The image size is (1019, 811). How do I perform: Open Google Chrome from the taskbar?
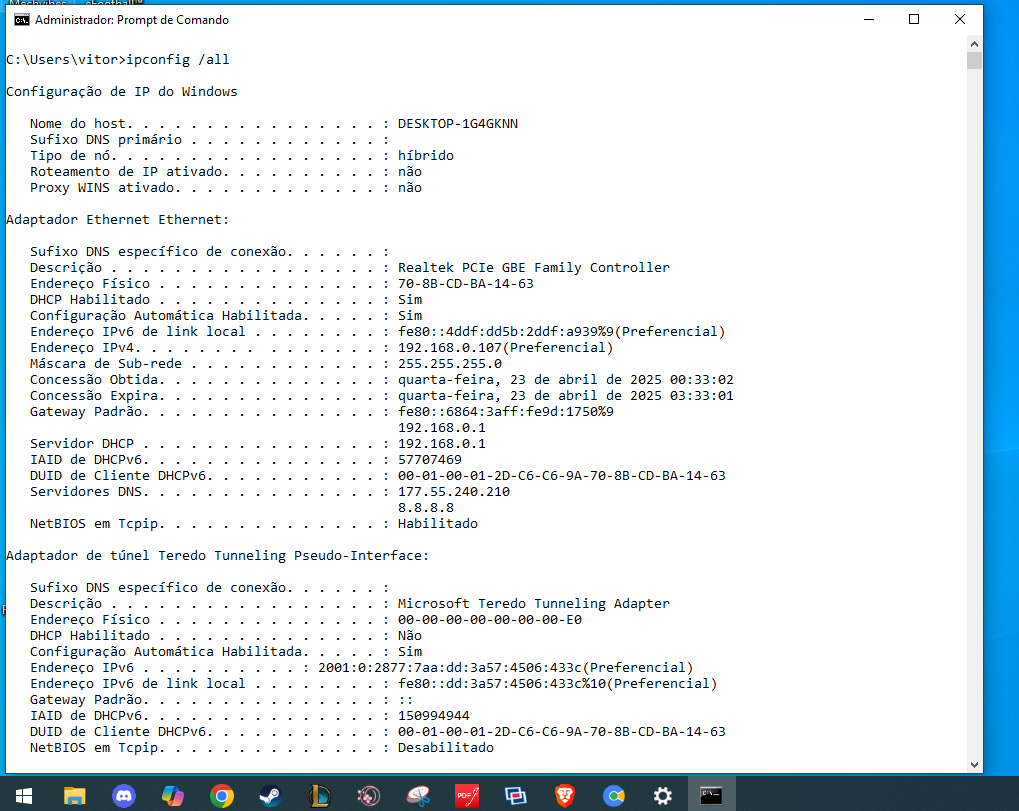222,795
